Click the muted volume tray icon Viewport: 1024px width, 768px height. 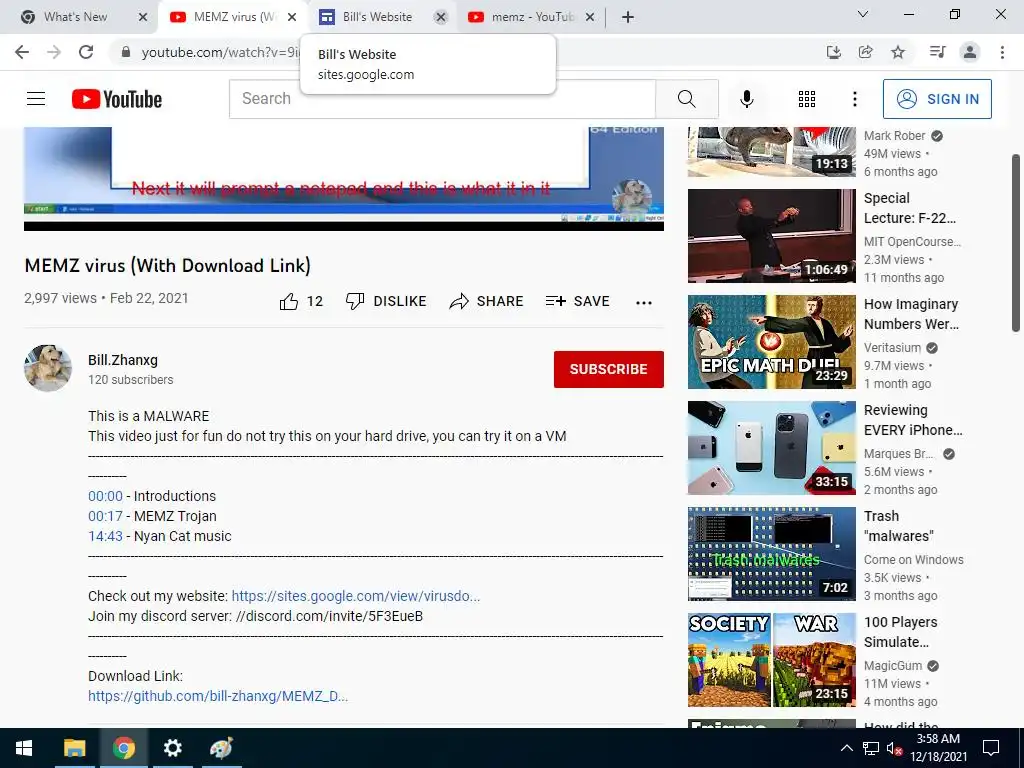[894, 748]
